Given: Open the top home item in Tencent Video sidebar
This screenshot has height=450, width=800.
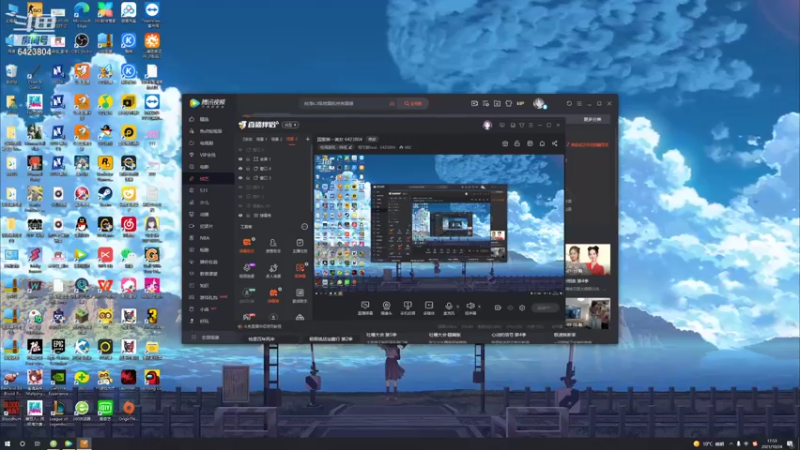Looking at the screenshot, I should [203, 119].
